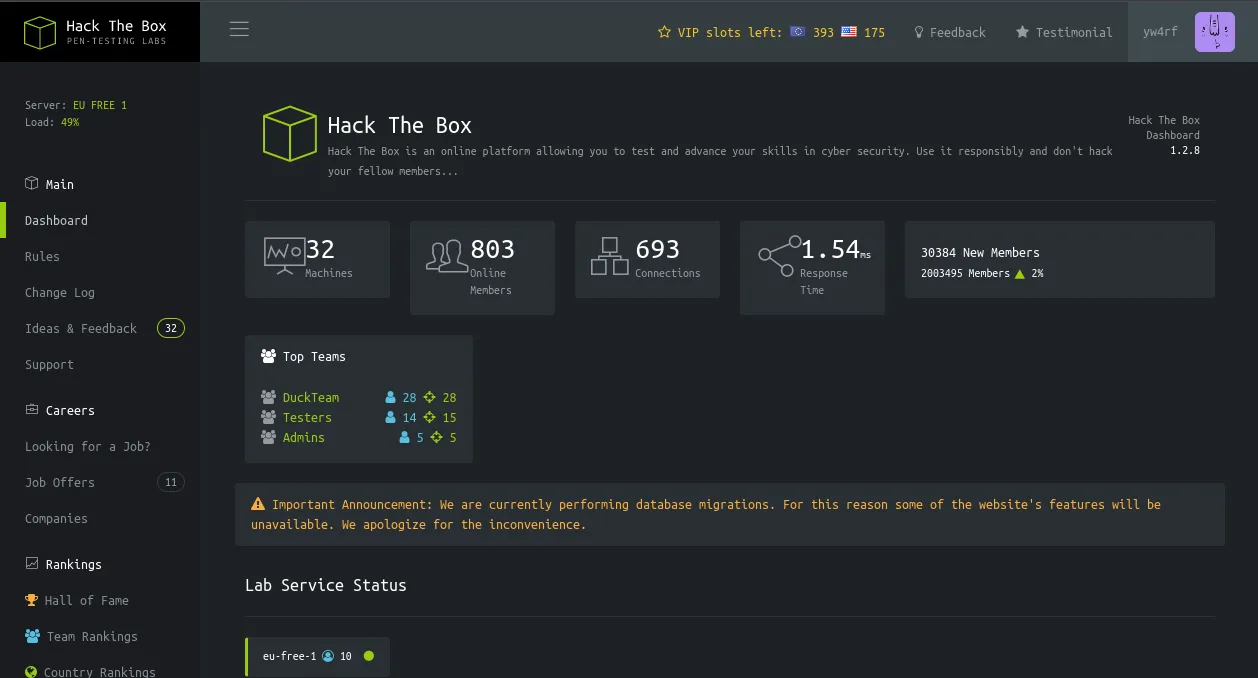Image resolution: width=1258 pixels, height=678 pixels.
Task: Click the VIP slots star icon
Action: click(x=664, y=32)
